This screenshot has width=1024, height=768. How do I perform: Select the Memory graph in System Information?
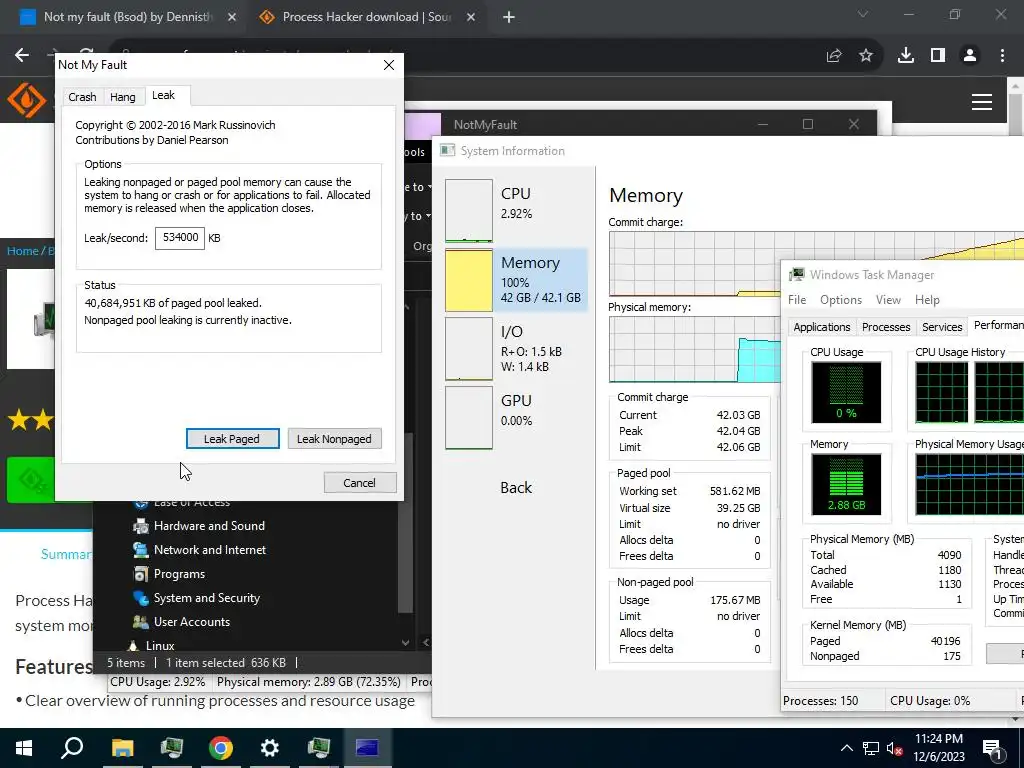pyautogui.click(x=469, y=280)
